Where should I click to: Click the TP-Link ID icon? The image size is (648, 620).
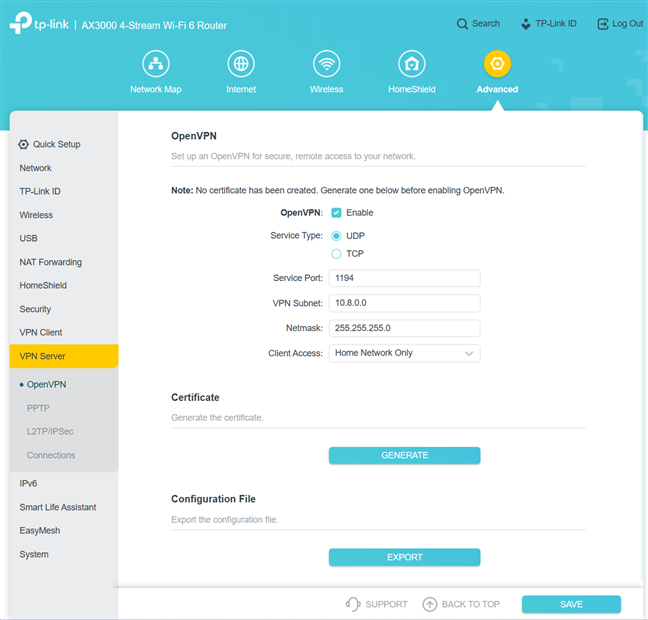point(526,24)
